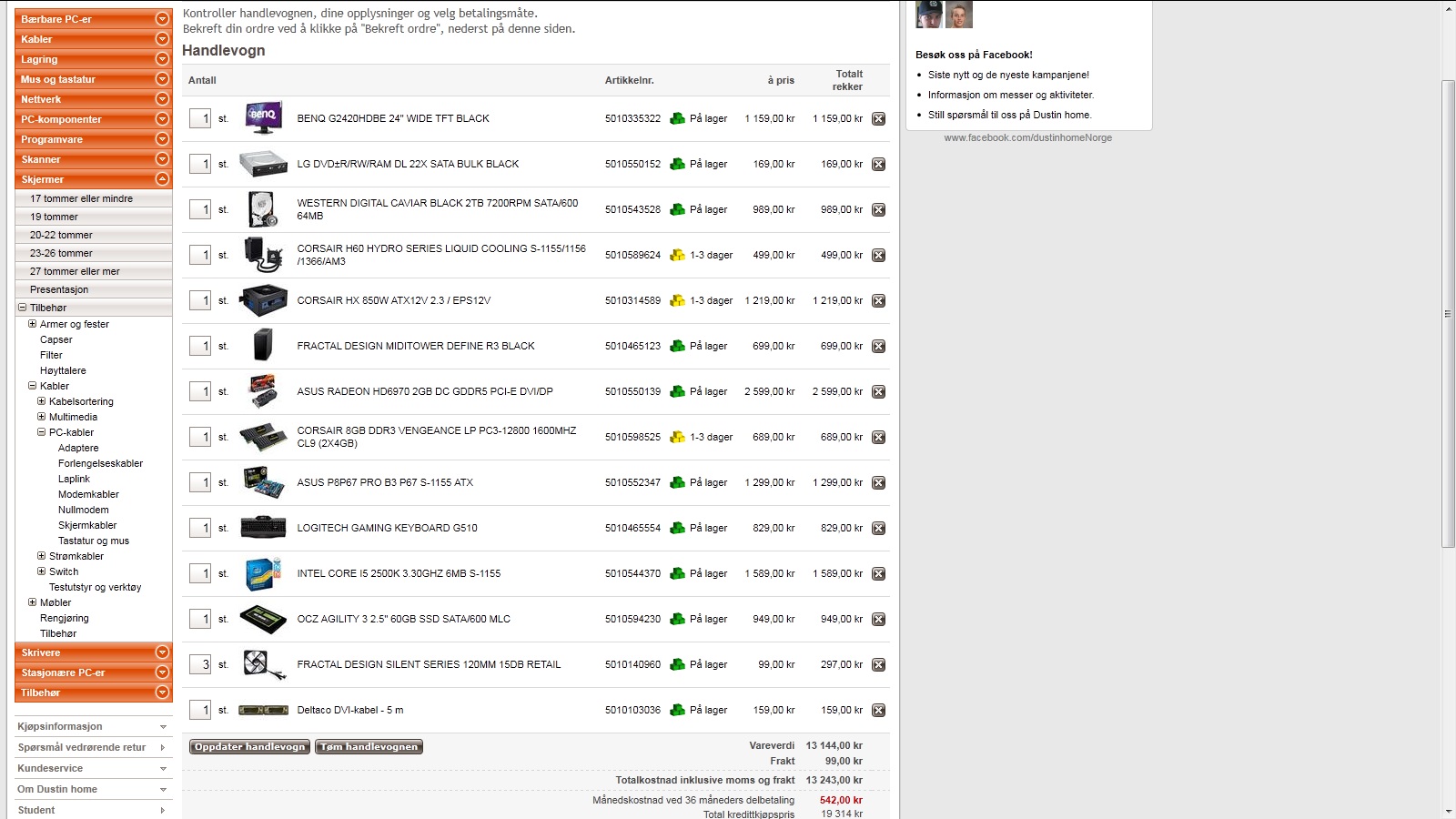Remove OCZ Agility 3 SSD from cart
This screenshot has height=819, width=1456.
tap(878, 619)
